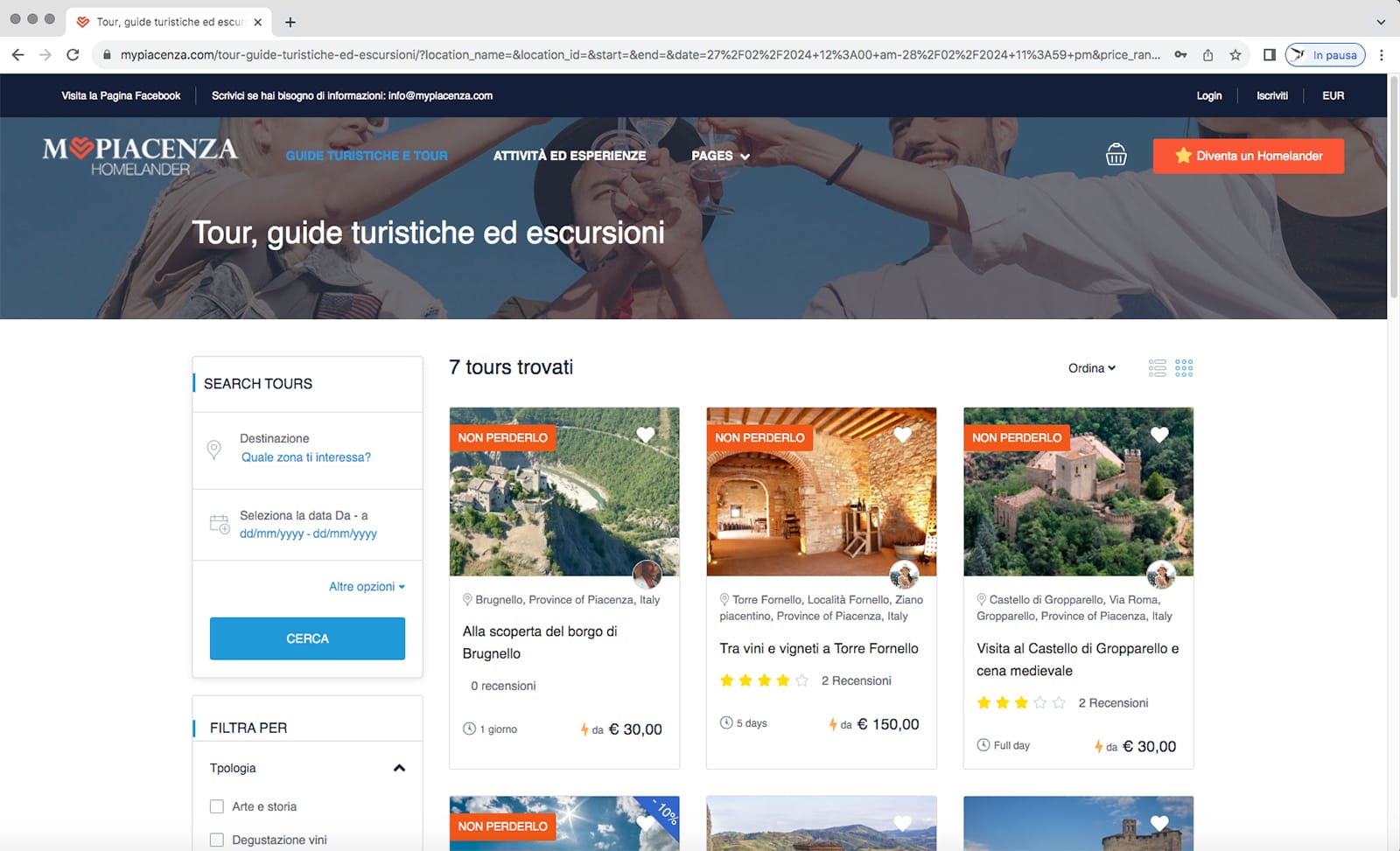Check the Arte e storia filter

[217, 806]
